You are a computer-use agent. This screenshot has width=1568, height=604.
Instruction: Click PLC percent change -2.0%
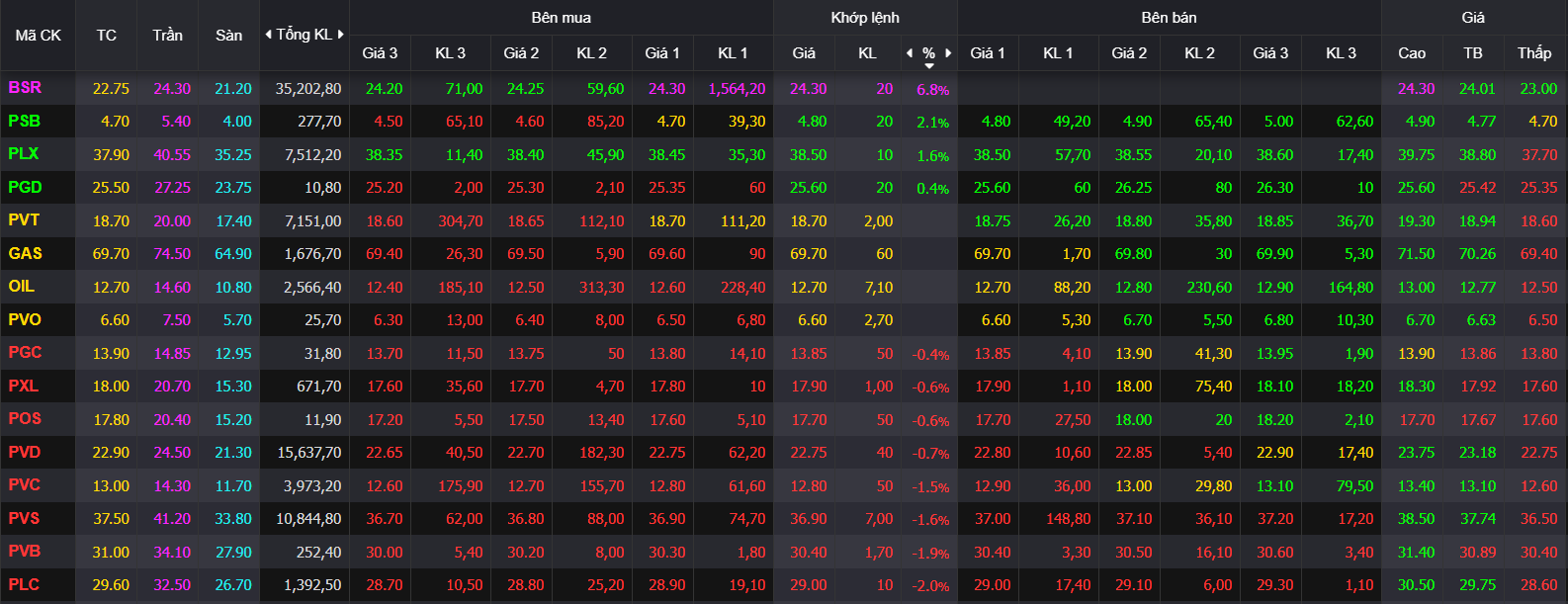(930, 586)
